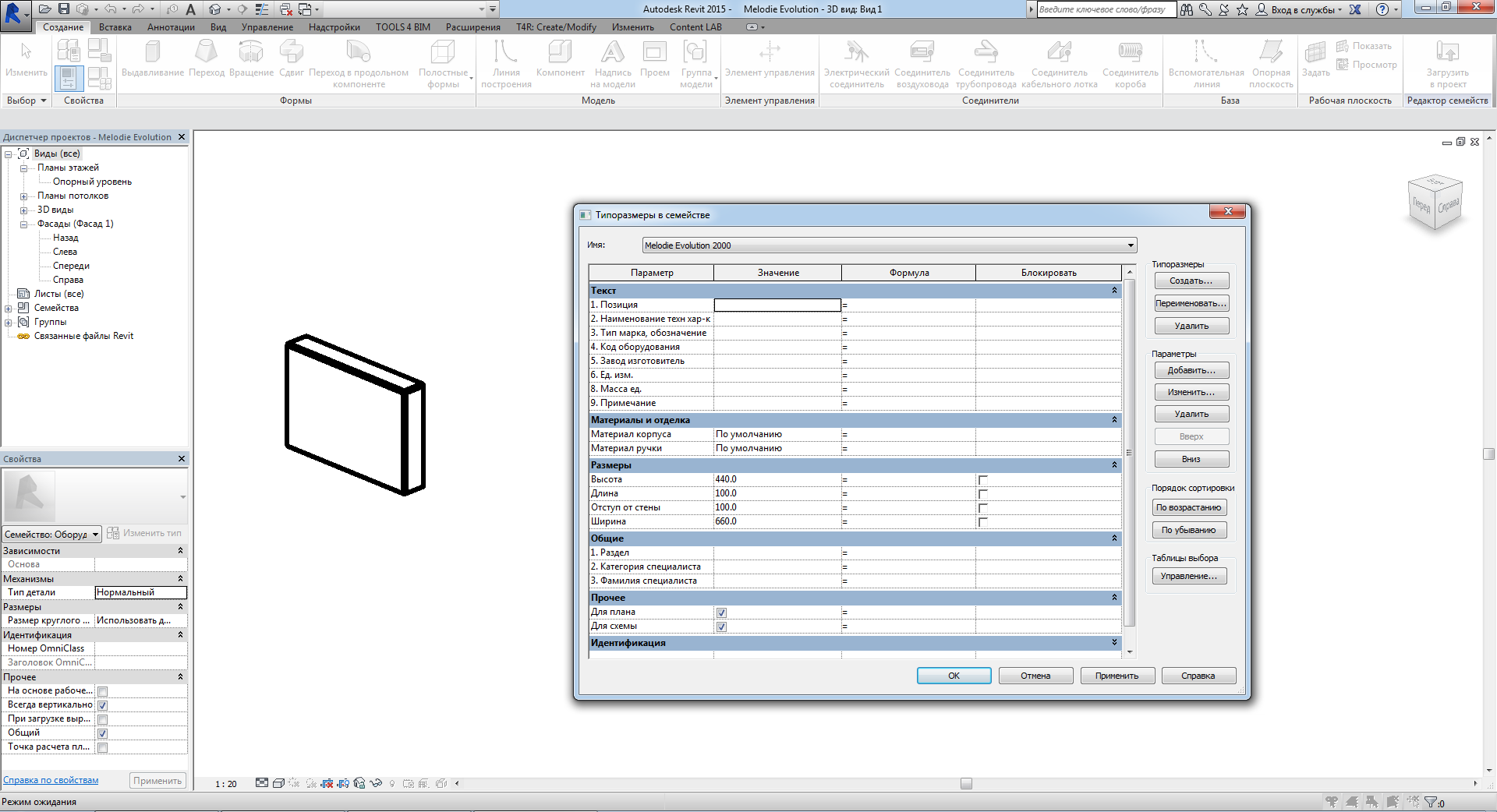Viewport: 1497px width, 812px height.
Task: Select the Text tool icon in quick access toolbar
Action: pos(190,9)
